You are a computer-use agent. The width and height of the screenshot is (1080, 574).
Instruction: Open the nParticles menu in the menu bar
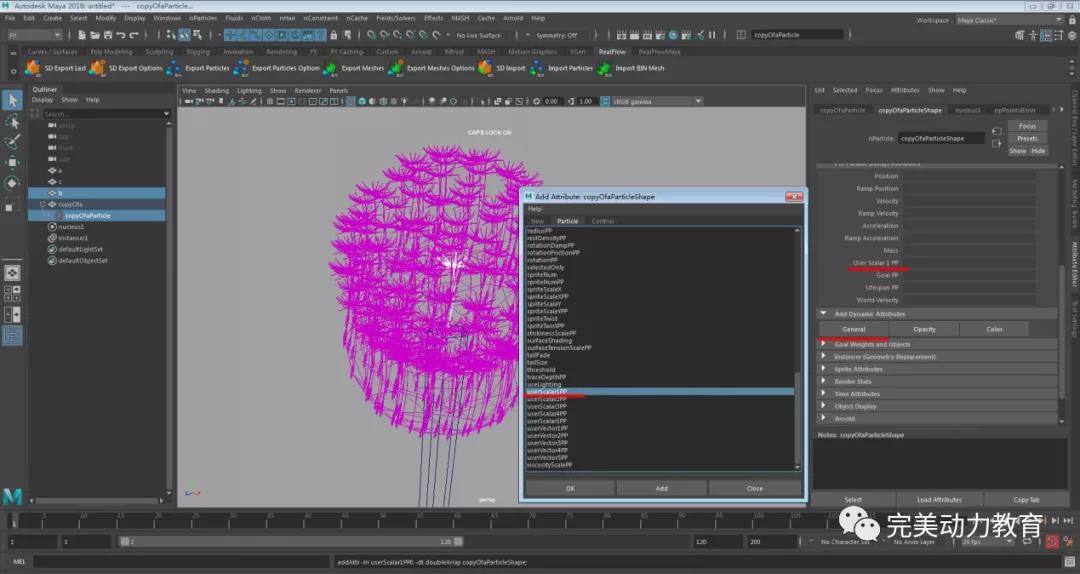click(x=203, y=18)
